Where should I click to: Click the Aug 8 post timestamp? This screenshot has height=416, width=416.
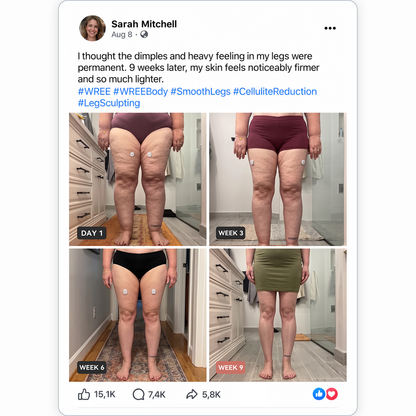(x=122, y=34)
